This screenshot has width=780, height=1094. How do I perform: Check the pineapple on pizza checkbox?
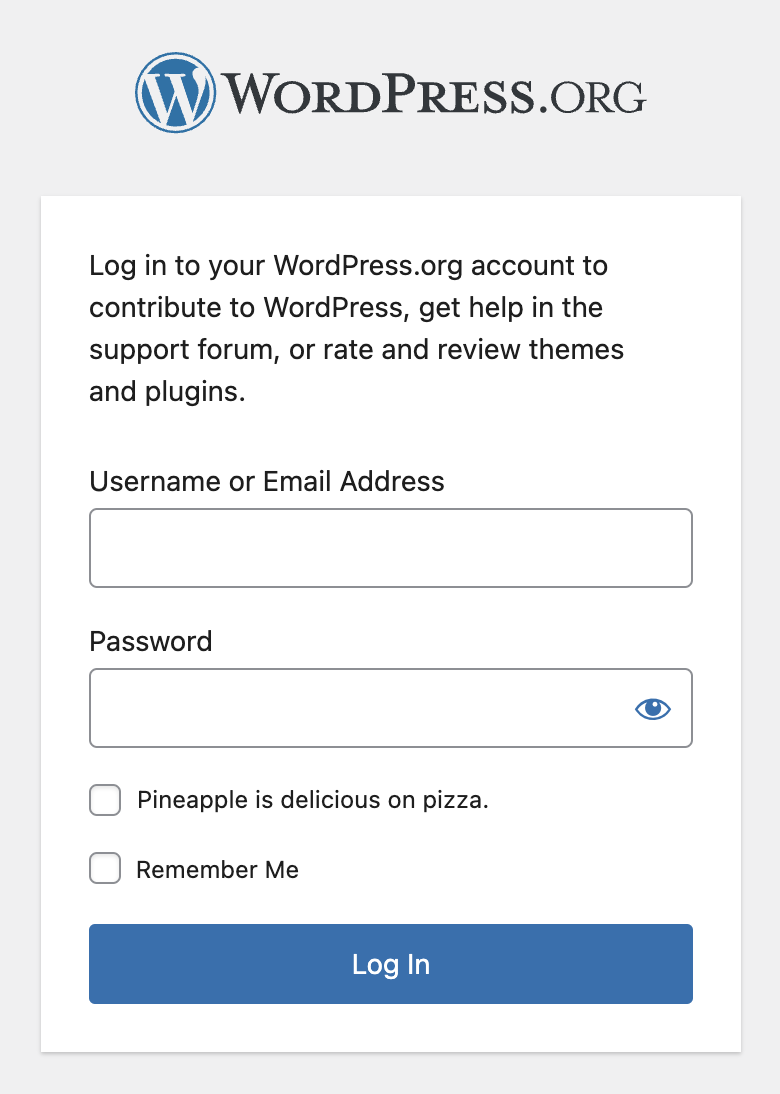[105, 800]
